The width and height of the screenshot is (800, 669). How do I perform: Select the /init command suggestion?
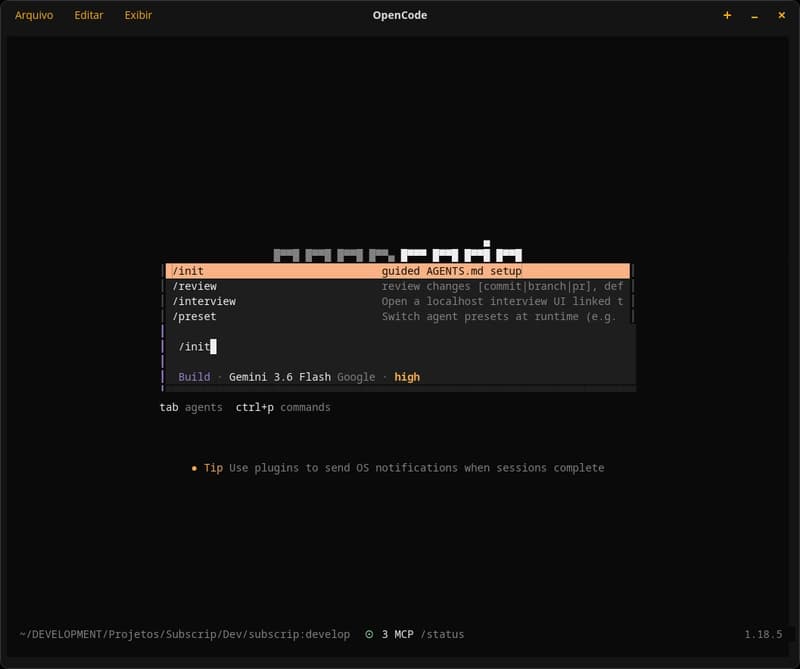coord(398,271)
